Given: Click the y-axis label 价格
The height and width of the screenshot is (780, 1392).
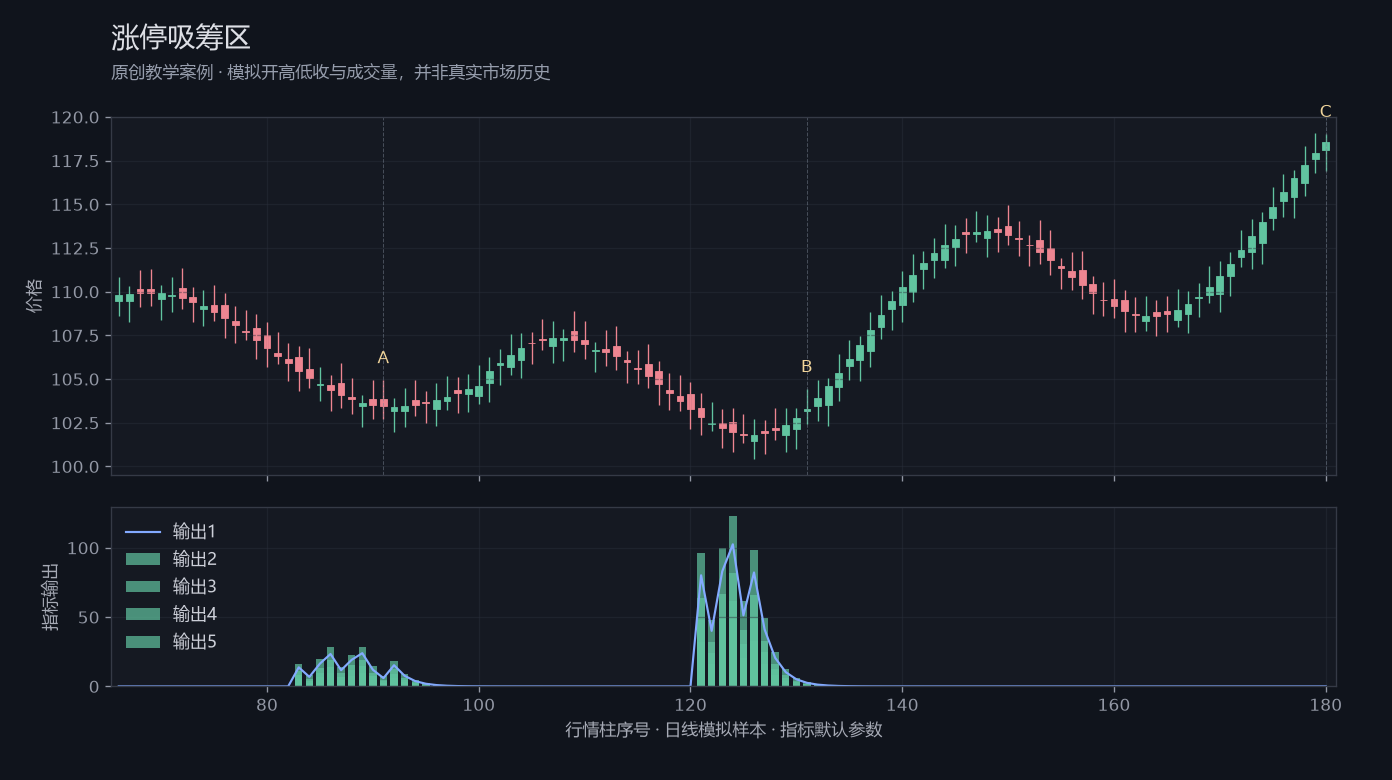Looking at the screenshot, I should tap(35, 296).
